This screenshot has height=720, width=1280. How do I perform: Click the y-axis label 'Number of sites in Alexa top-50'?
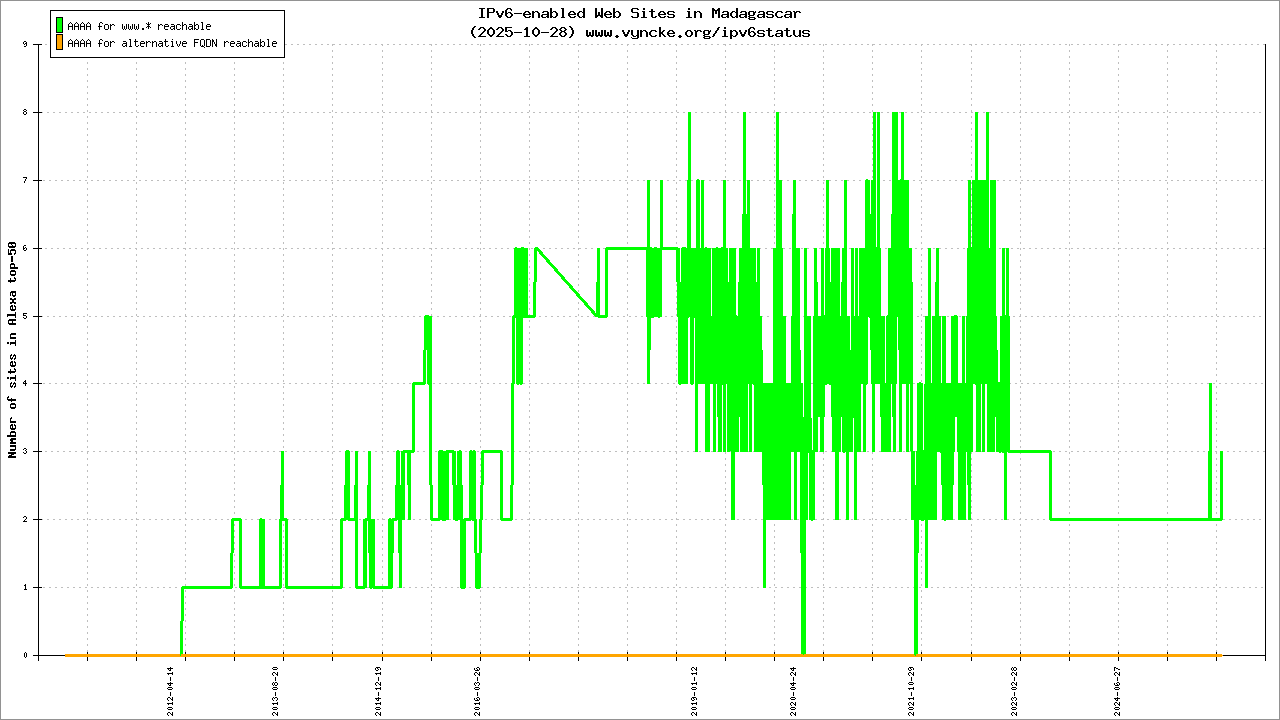(13, 350)
